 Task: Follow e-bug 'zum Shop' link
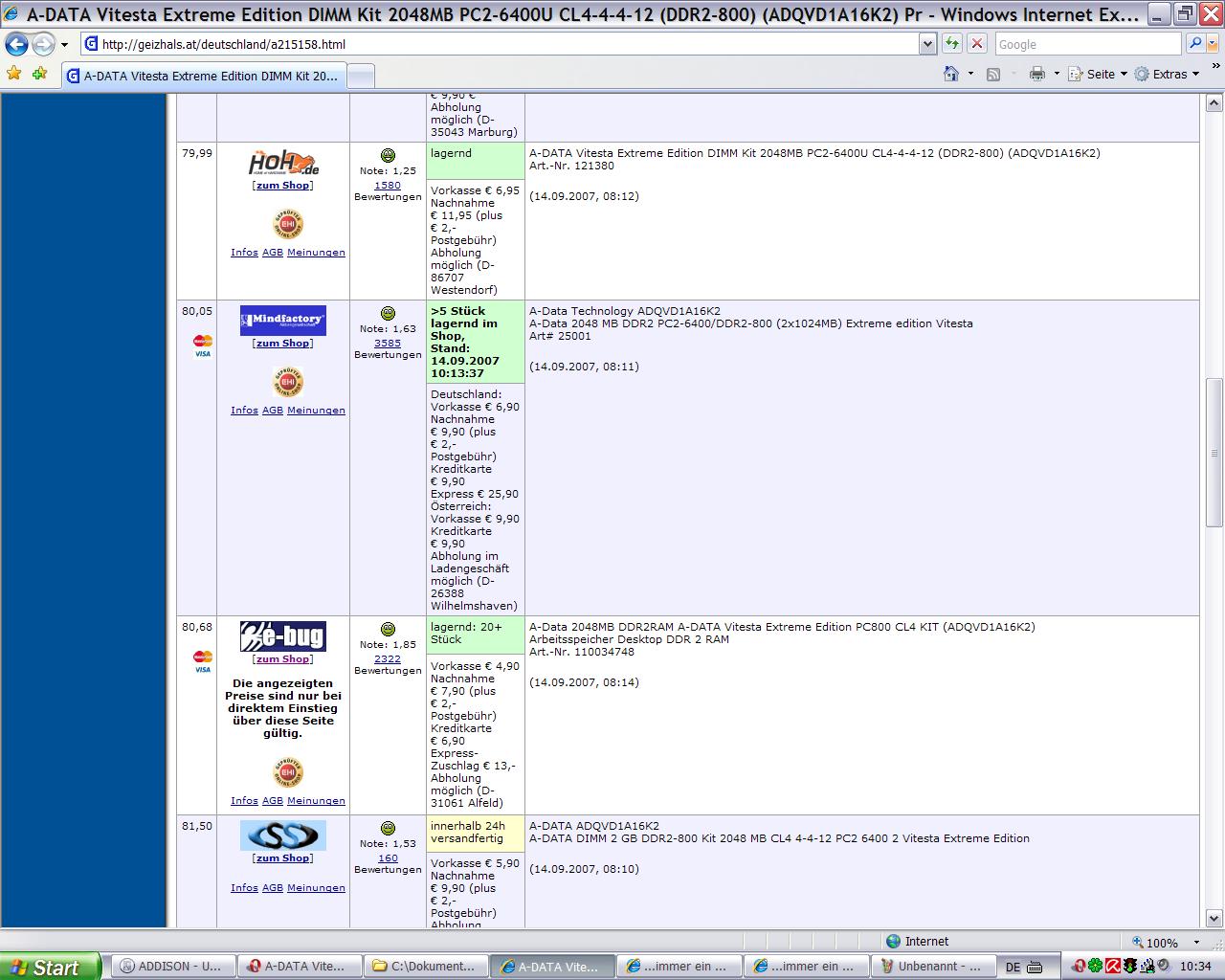283,659
